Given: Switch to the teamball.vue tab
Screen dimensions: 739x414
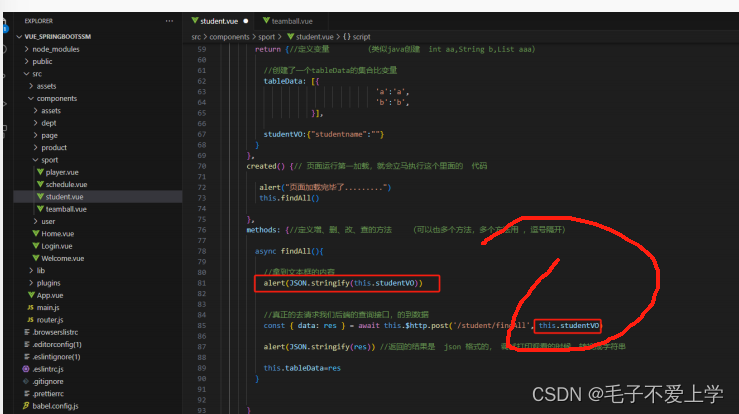Looking at the screenshot, I should point(291,21).
